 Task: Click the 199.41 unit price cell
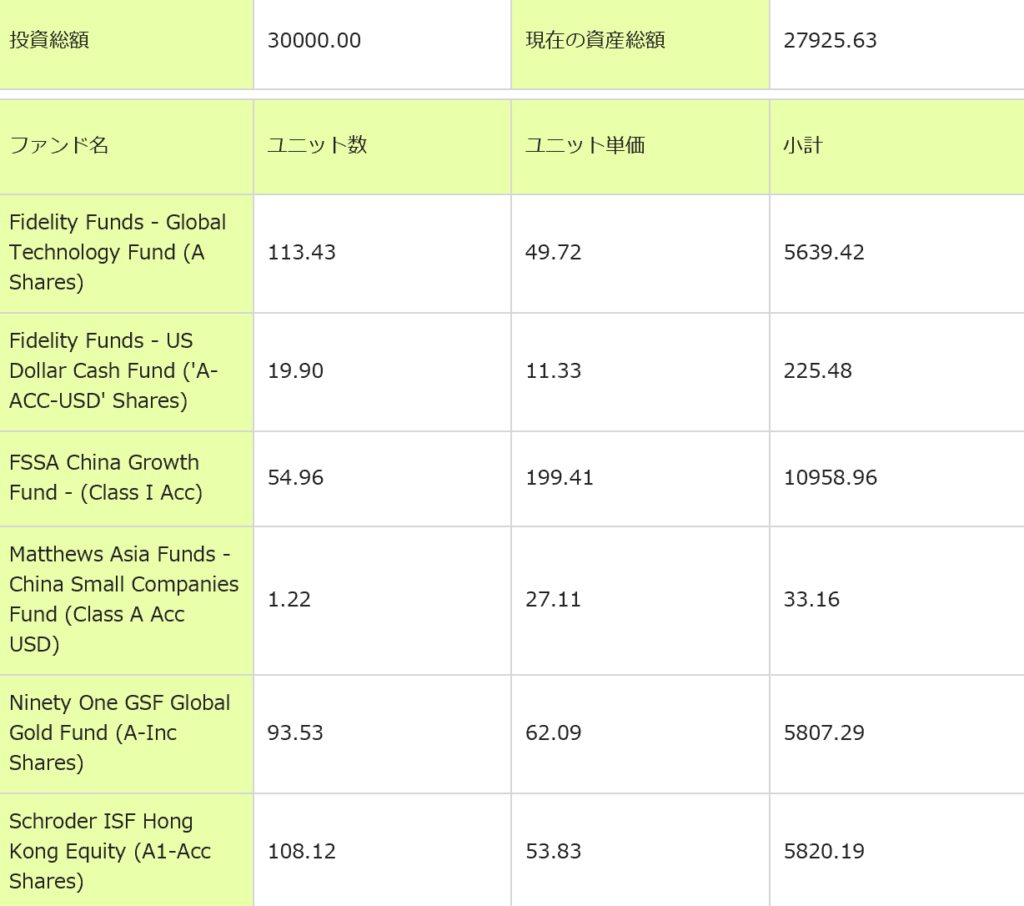coord(559,478)
